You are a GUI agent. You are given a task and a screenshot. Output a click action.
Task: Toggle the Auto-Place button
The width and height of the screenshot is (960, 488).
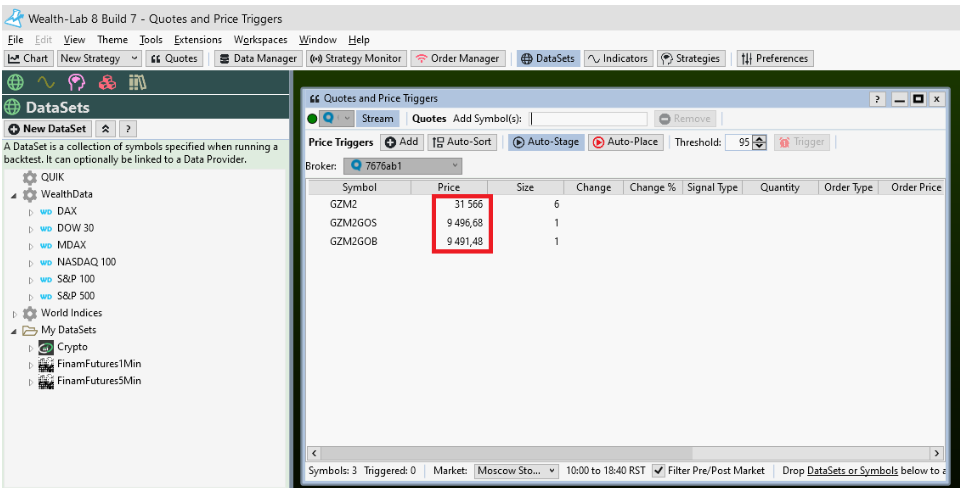tap(626, 142)
